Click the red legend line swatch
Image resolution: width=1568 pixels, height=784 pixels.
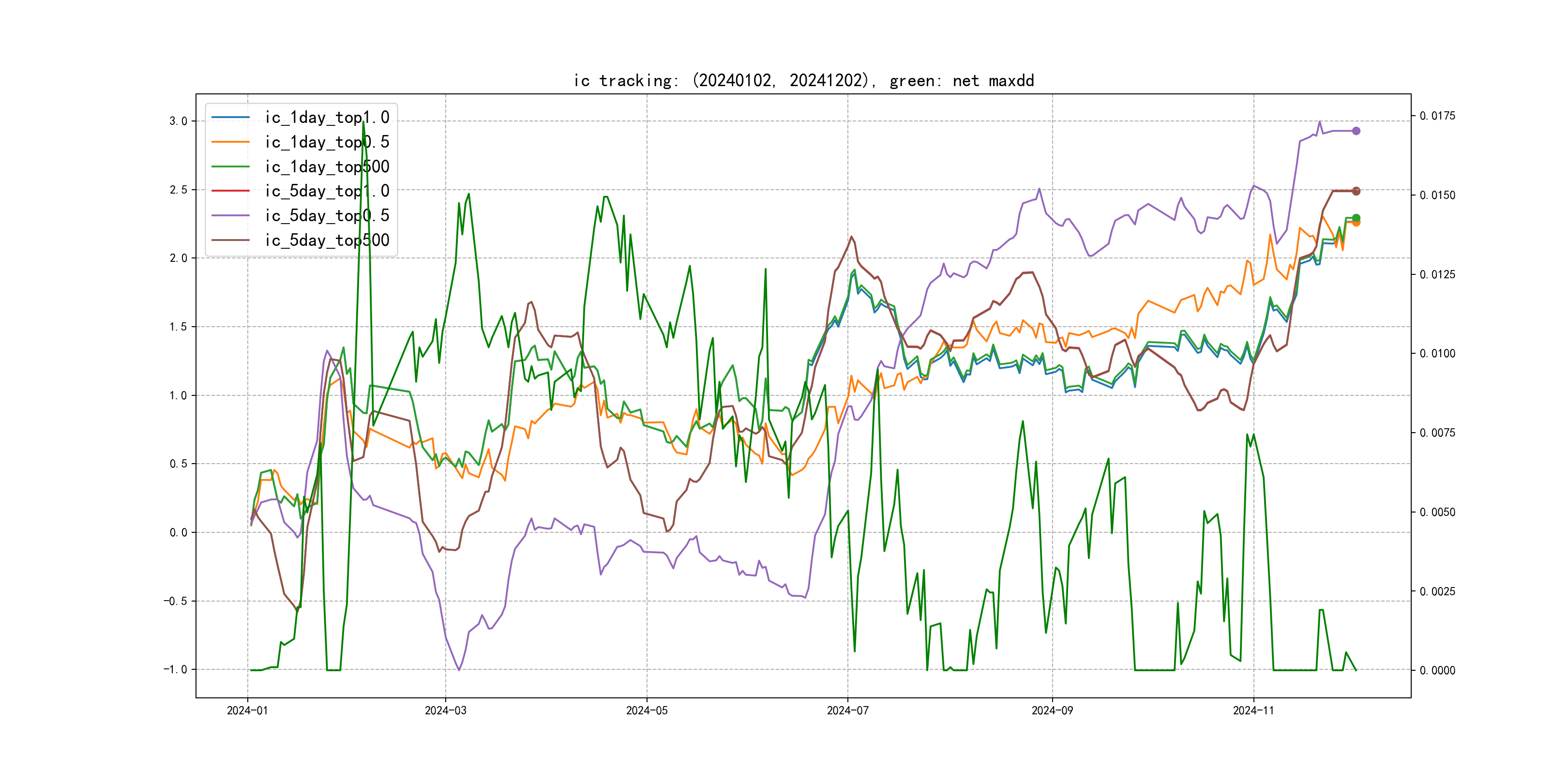[230, 191]
